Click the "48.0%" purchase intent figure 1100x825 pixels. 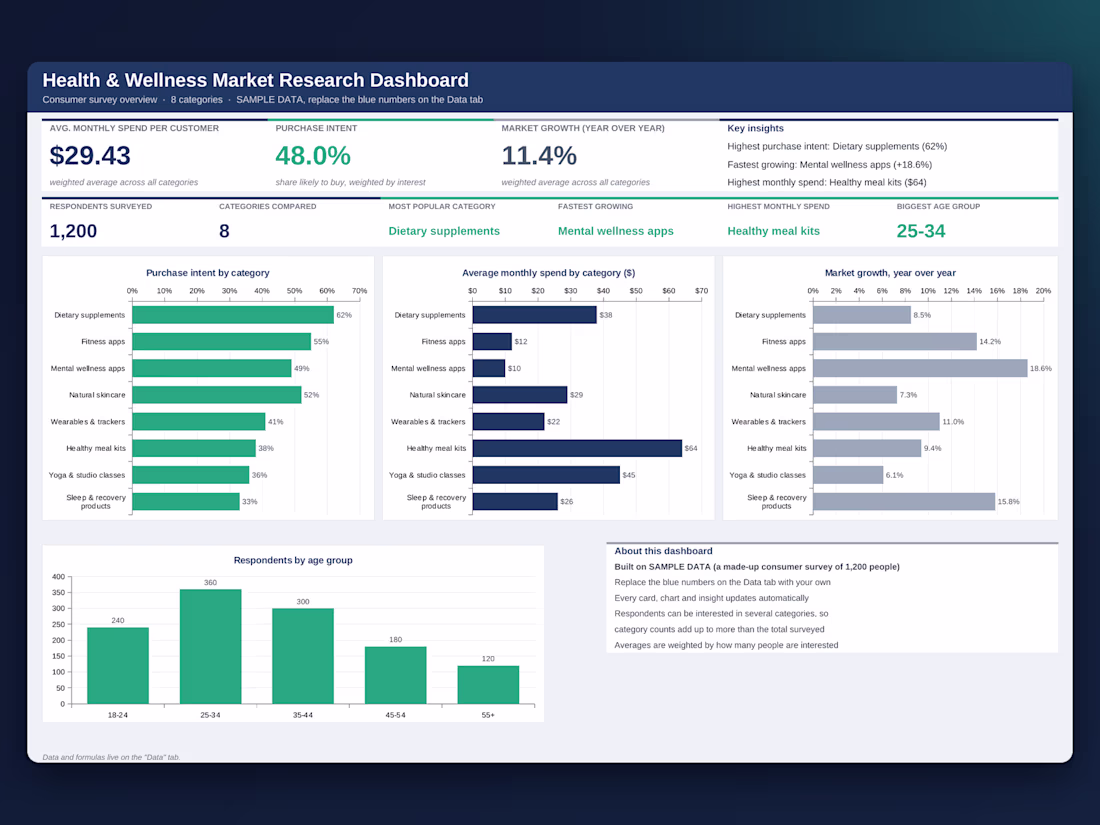pyautogui.click(x=313, y=156)
